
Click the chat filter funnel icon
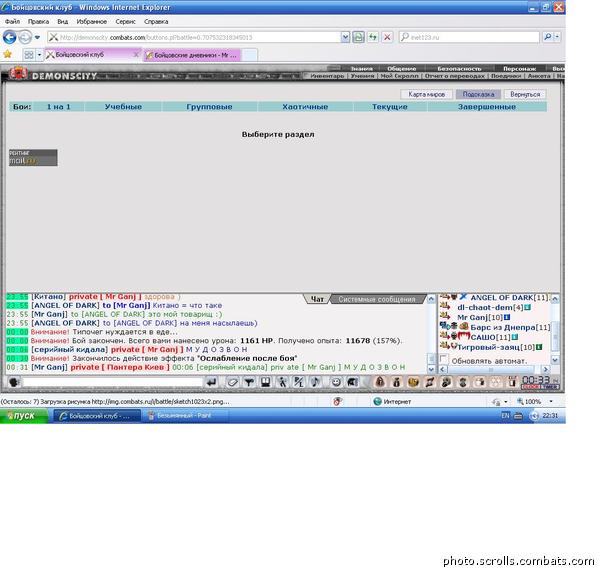[x=249, y=382]
